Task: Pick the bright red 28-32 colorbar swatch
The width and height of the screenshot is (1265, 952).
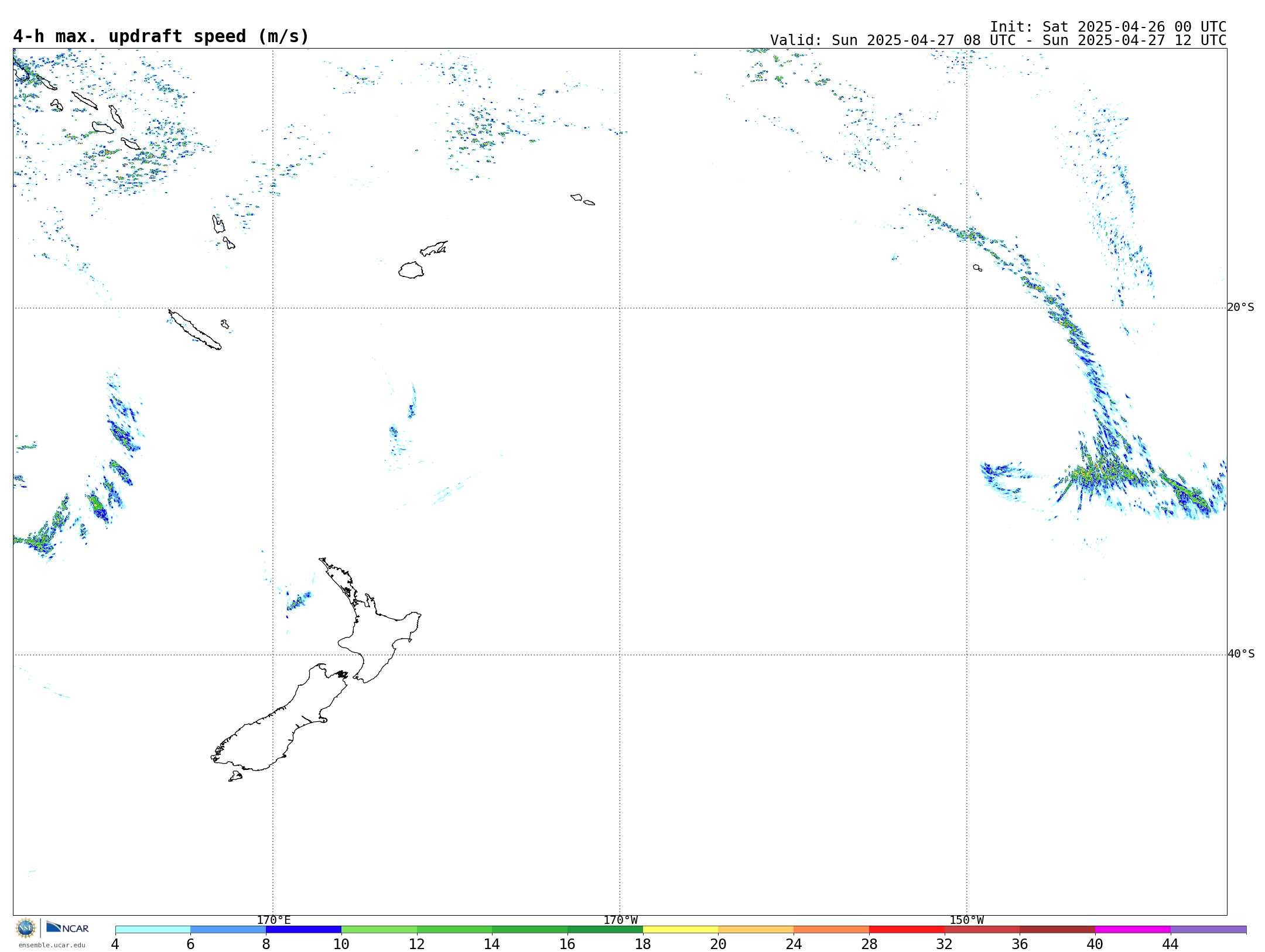Action: tap(907, 930)
